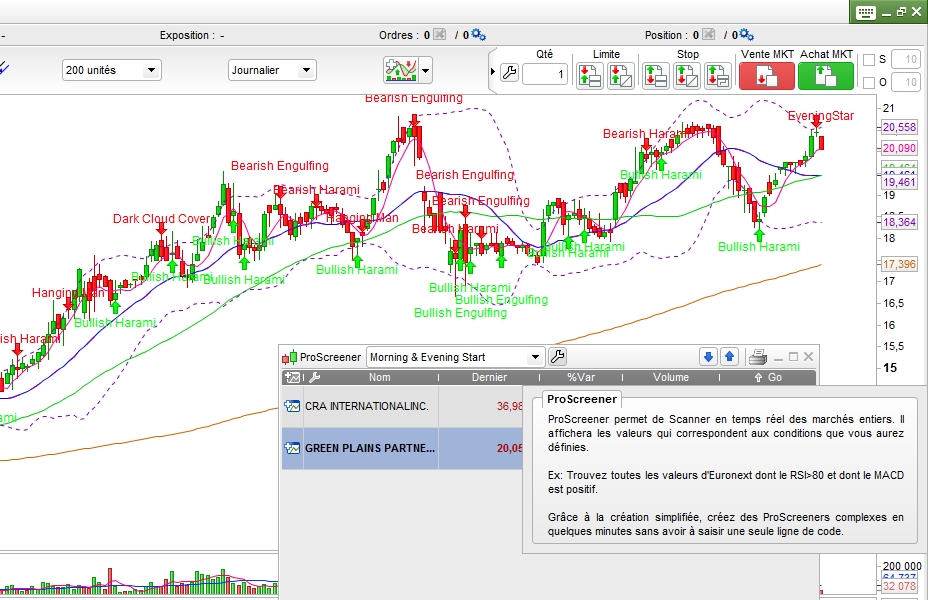The image size is (928, 600).
Task: Click the 36,98 Dernier value
Action: (510, 407)
